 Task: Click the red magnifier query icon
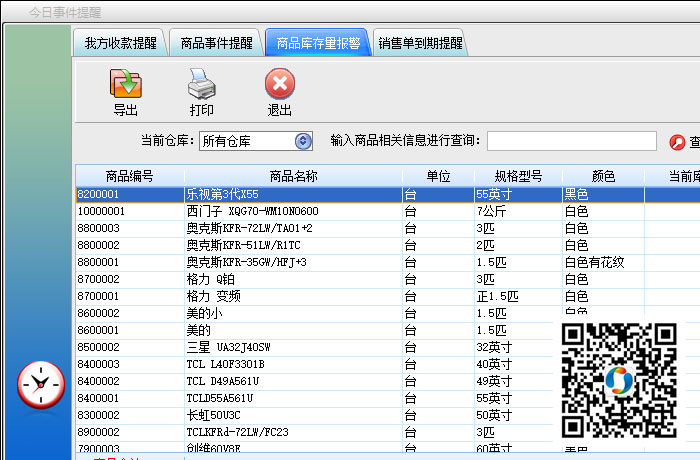point(677,142)
